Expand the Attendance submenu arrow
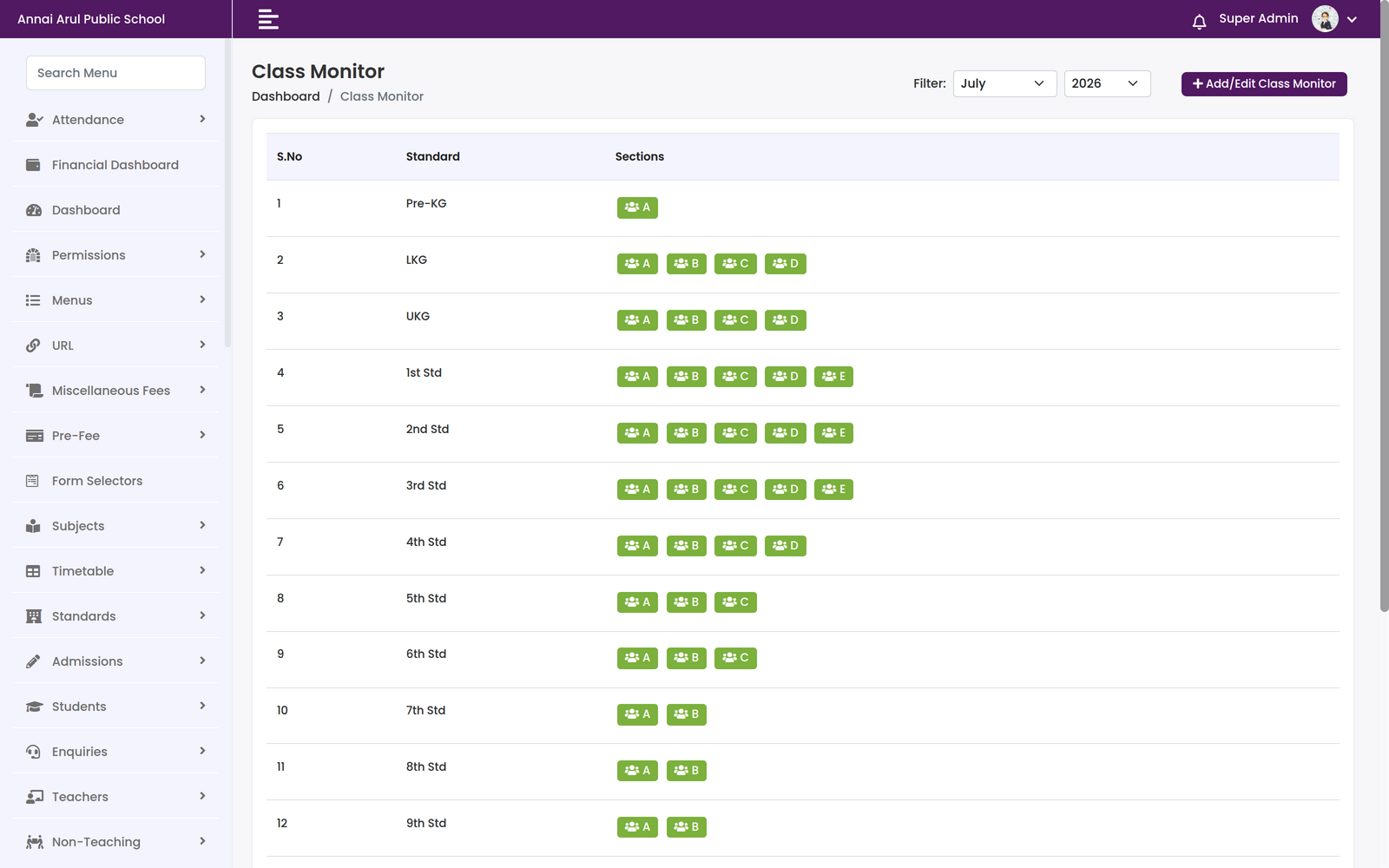Viewport: 1389px width, 868px height. (x=202, y=119)
